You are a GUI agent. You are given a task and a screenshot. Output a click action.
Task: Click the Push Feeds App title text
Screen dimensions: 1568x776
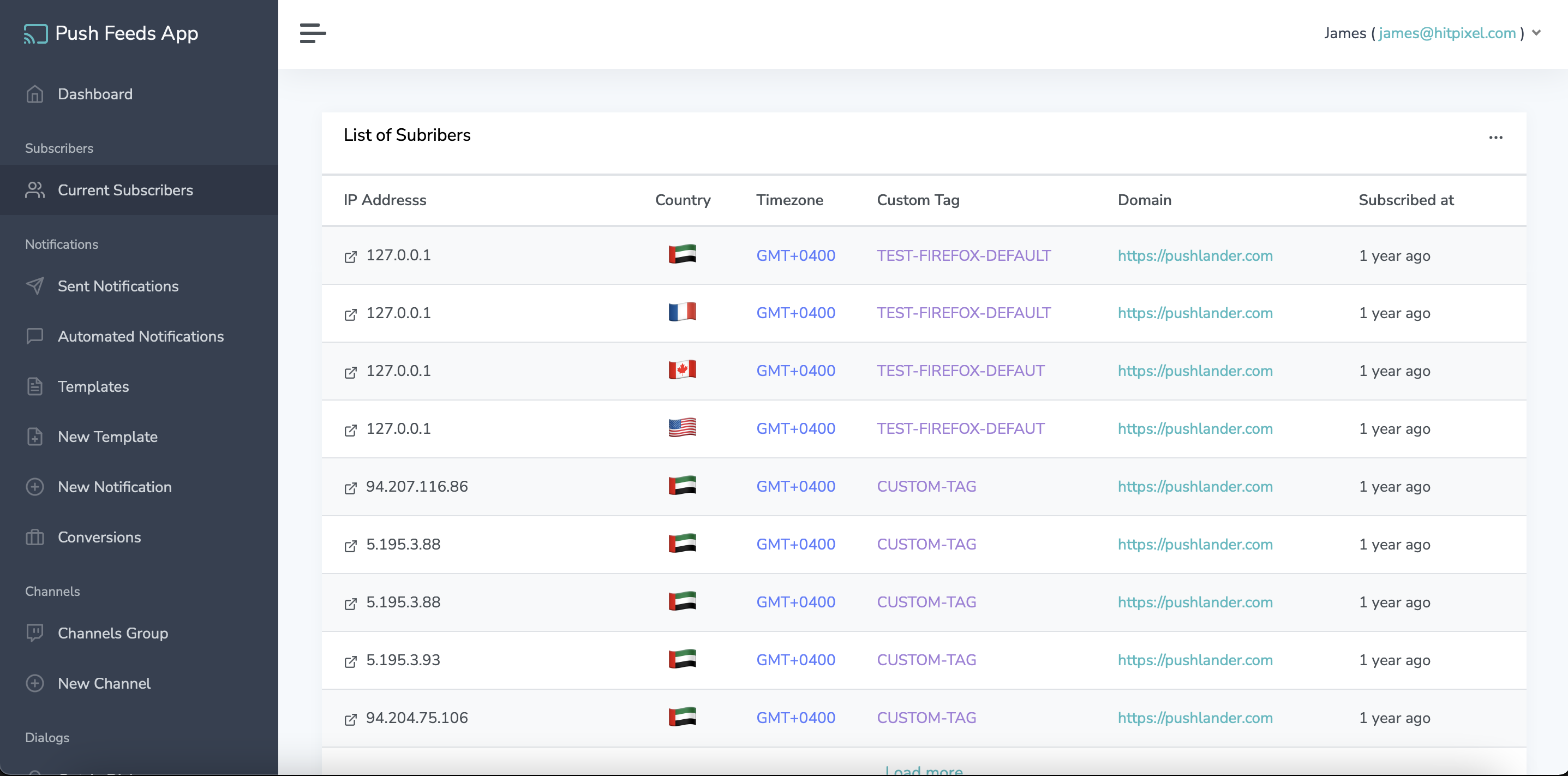tap(127, 33)
